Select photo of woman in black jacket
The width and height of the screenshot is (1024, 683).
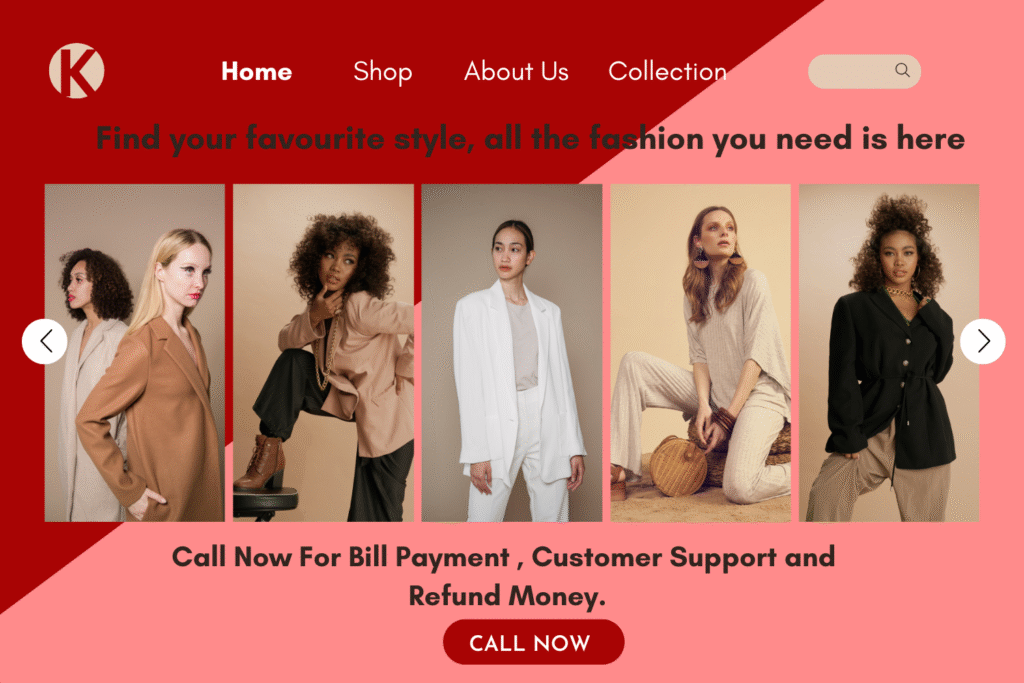click(x=889, y=353)
